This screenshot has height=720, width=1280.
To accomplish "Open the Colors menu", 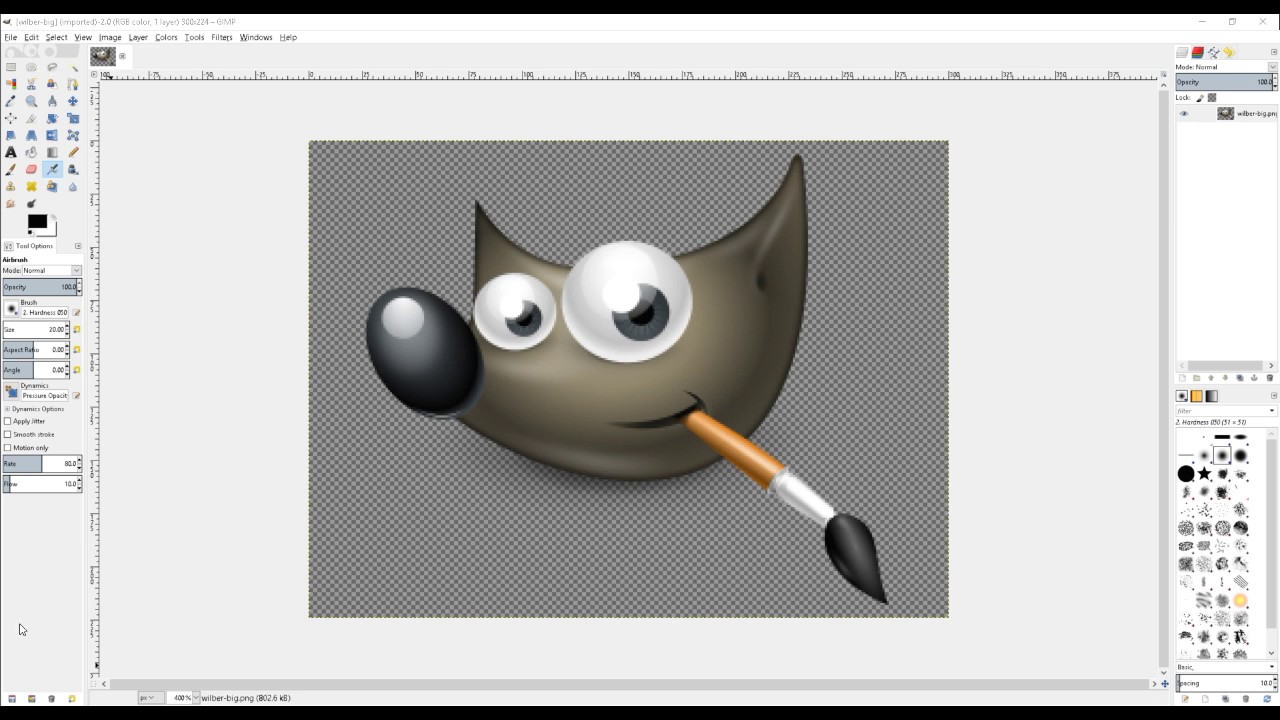I will 166,37.
